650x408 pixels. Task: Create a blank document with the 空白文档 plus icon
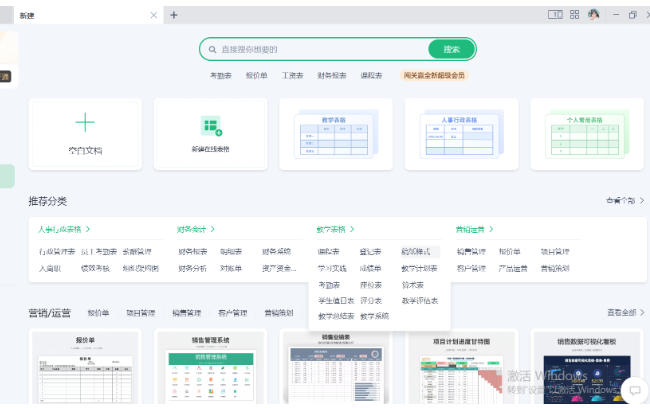[x=85, y=122]
